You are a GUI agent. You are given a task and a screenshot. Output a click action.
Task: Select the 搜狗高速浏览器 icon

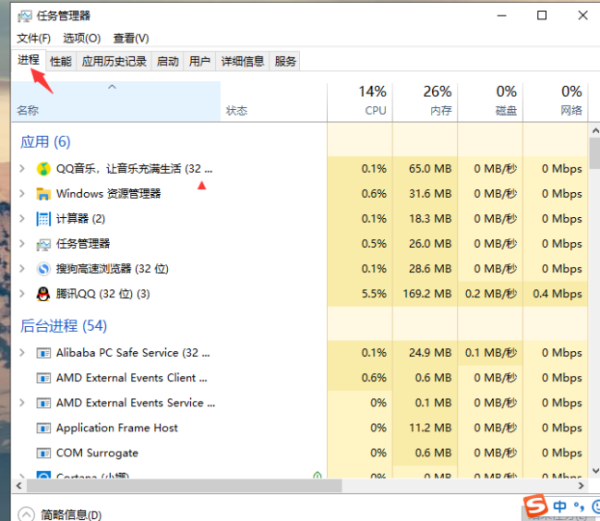(x=43, y=269)
